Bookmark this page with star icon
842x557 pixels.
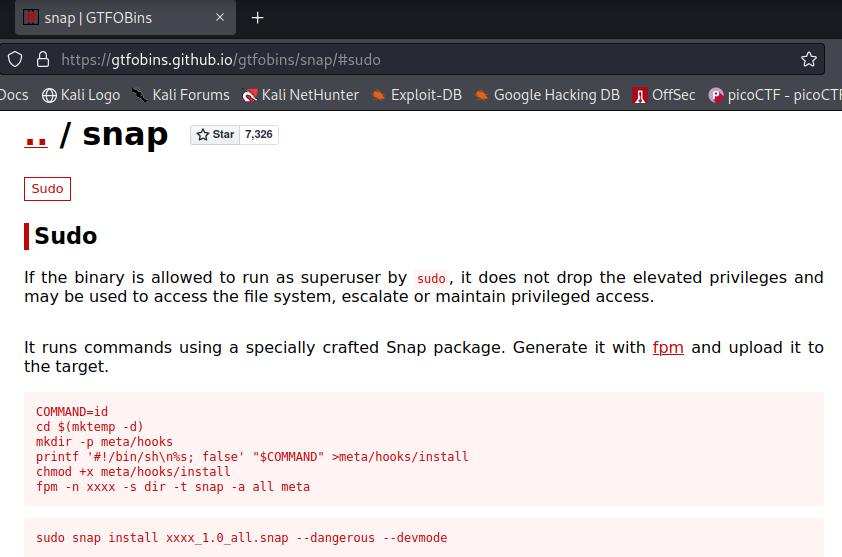point(809,59)
